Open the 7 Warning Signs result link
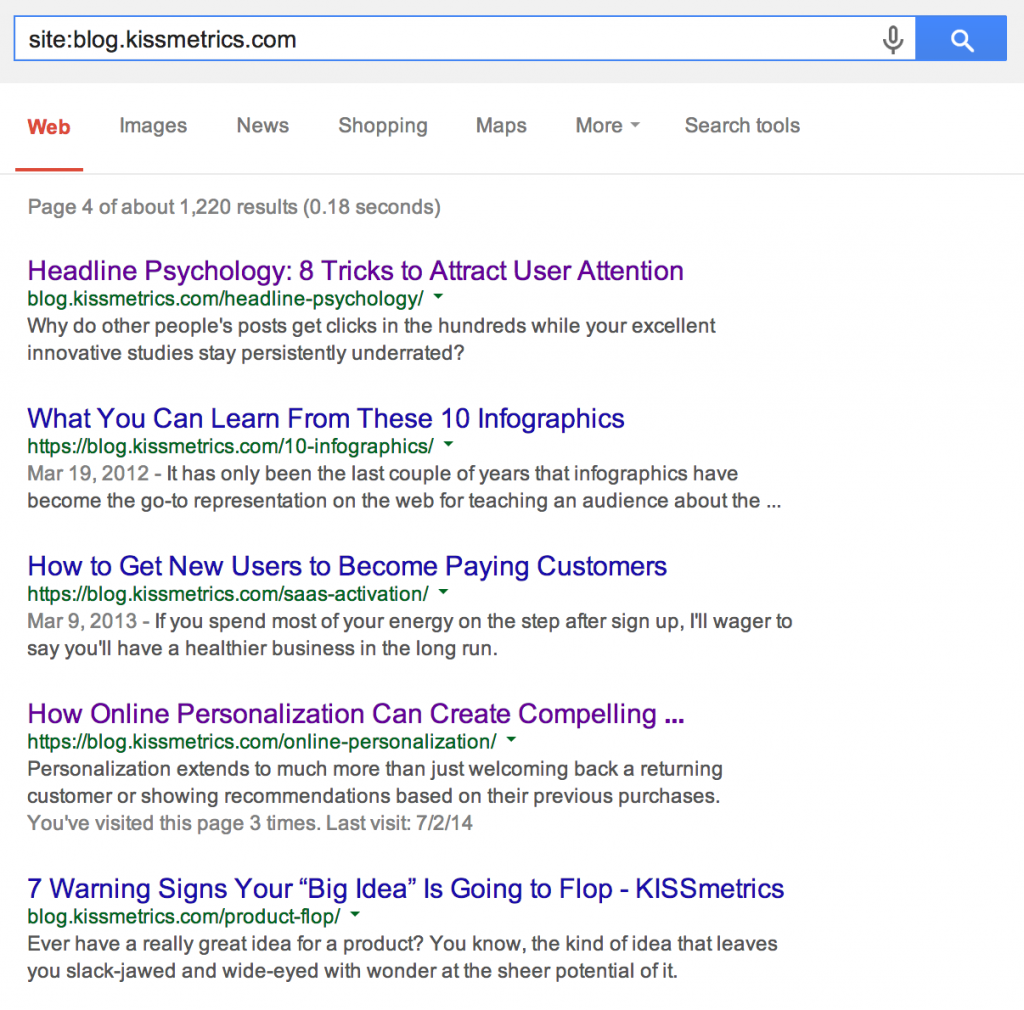Viewport: 1024px width, 1010px height. 406,889
